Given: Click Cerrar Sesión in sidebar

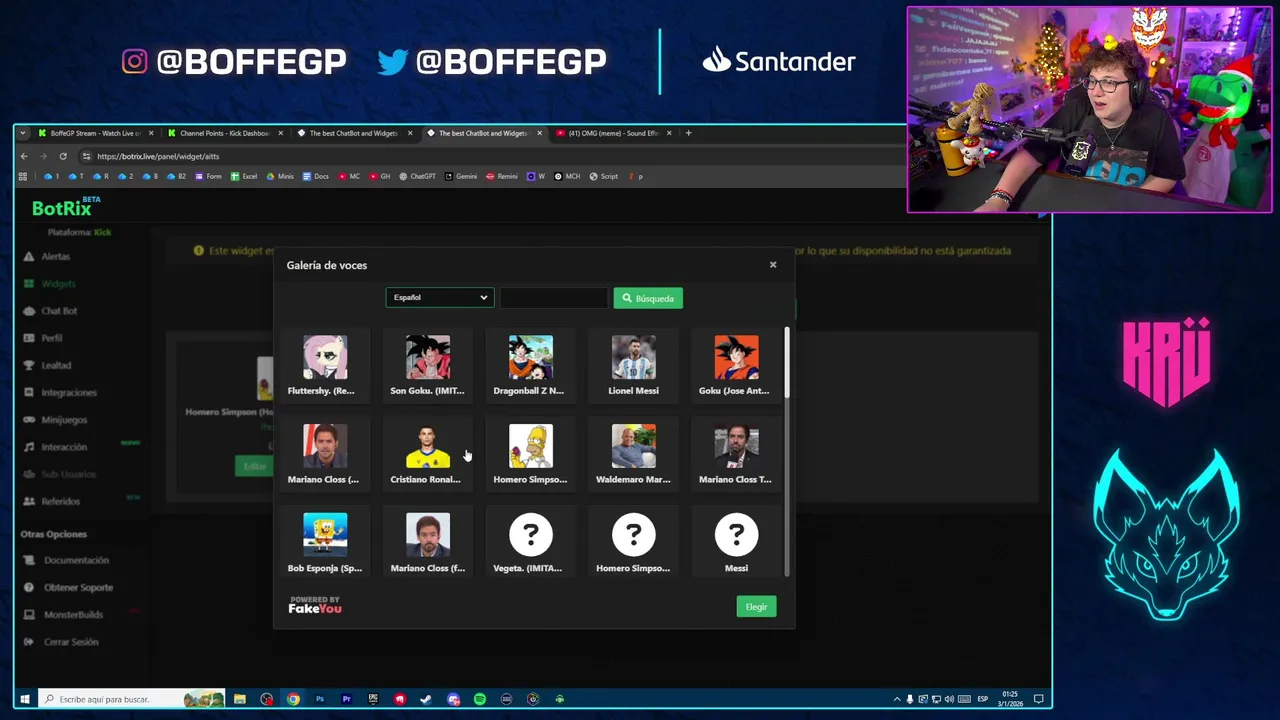Looking at the screenshot, I should coord(71,642).
